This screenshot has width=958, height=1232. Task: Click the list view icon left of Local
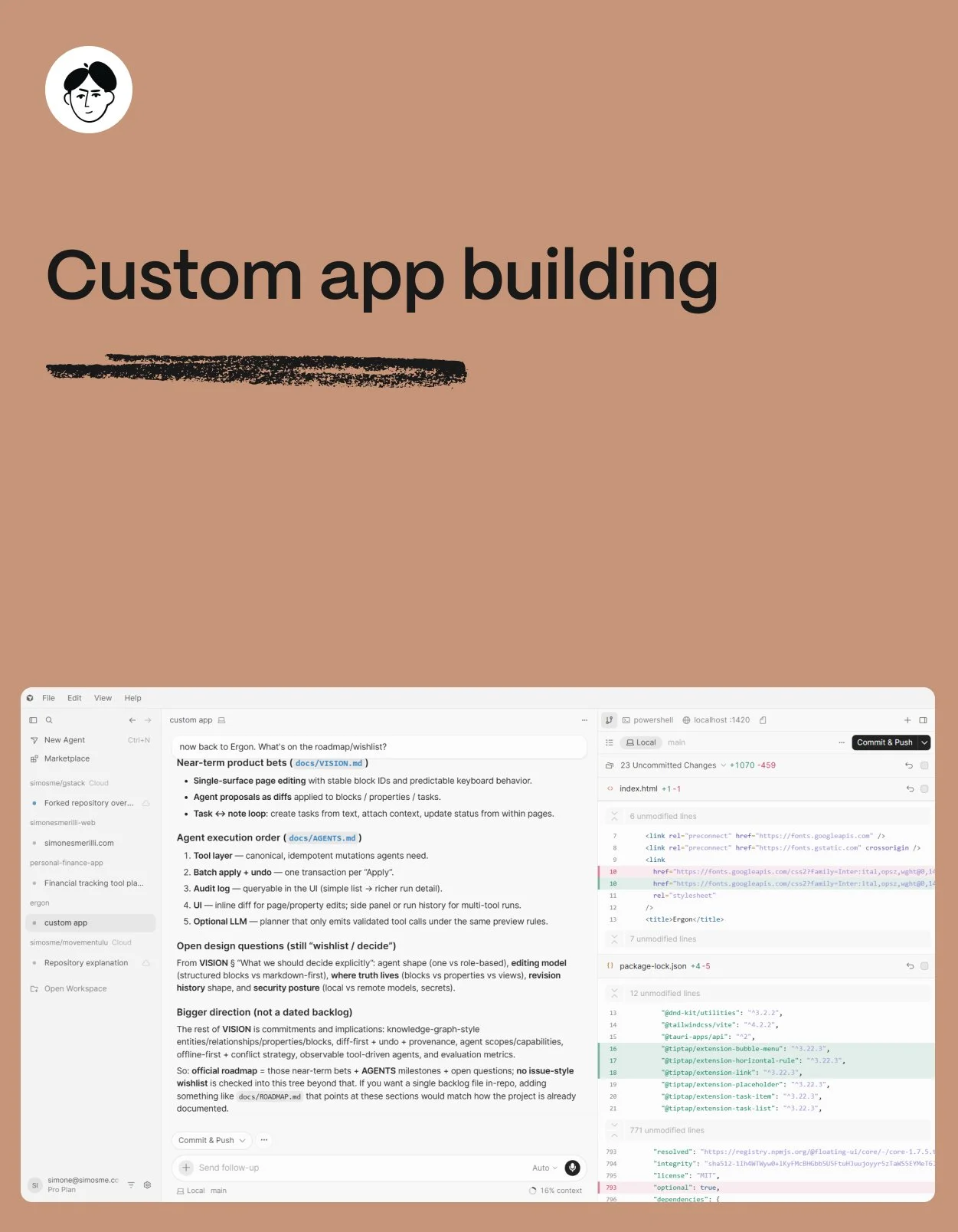610,742
